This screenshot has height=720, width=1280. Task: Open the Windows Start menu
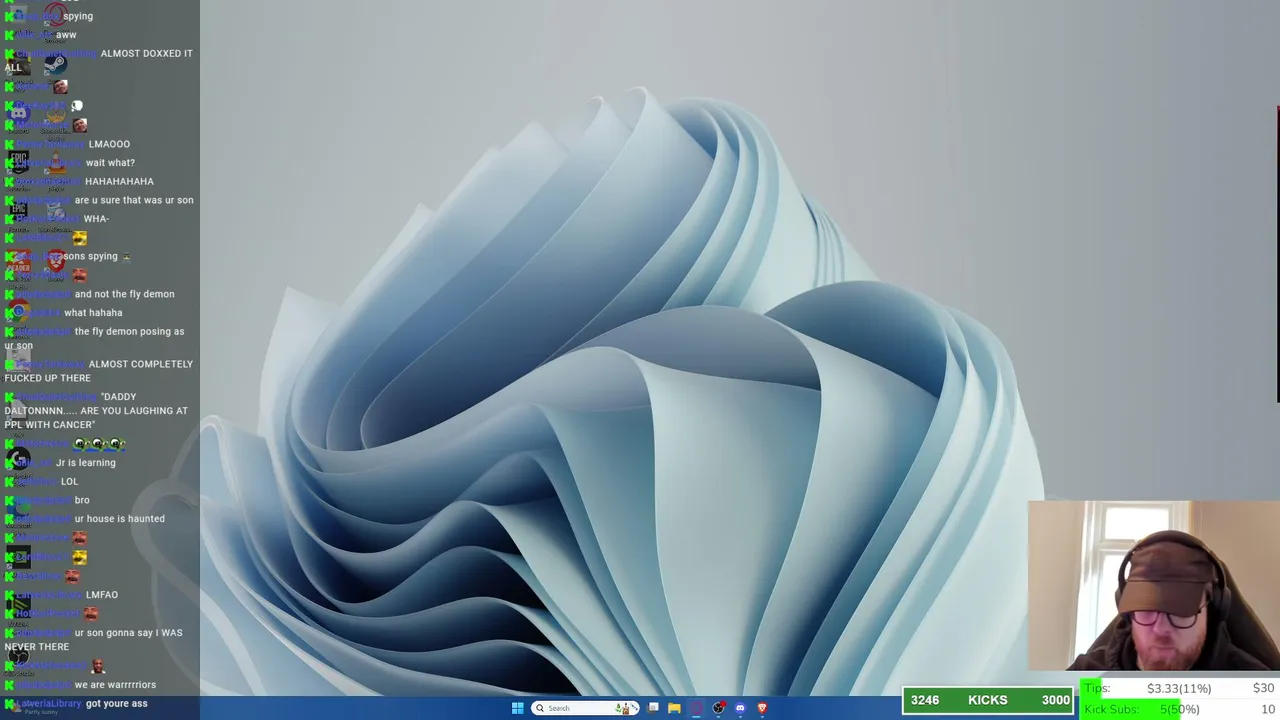point(517,708)
